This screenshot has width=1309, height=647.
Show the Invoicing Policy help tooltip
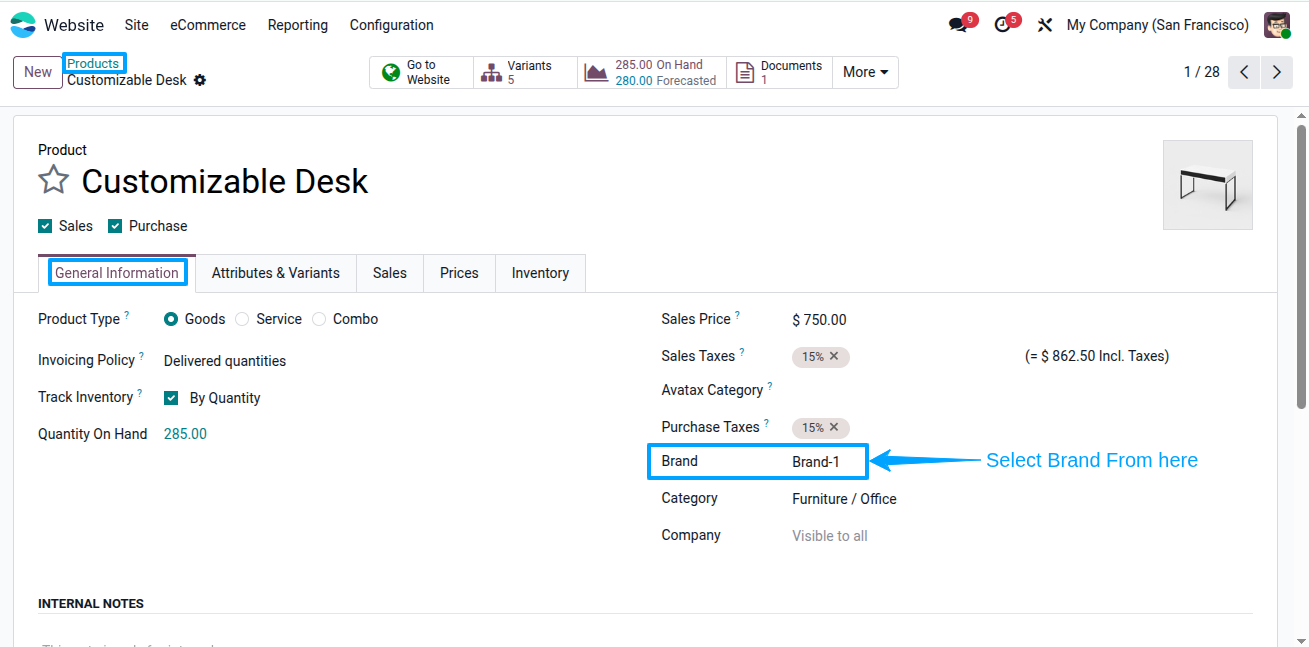pyautogui.click(x=142, y=356)
